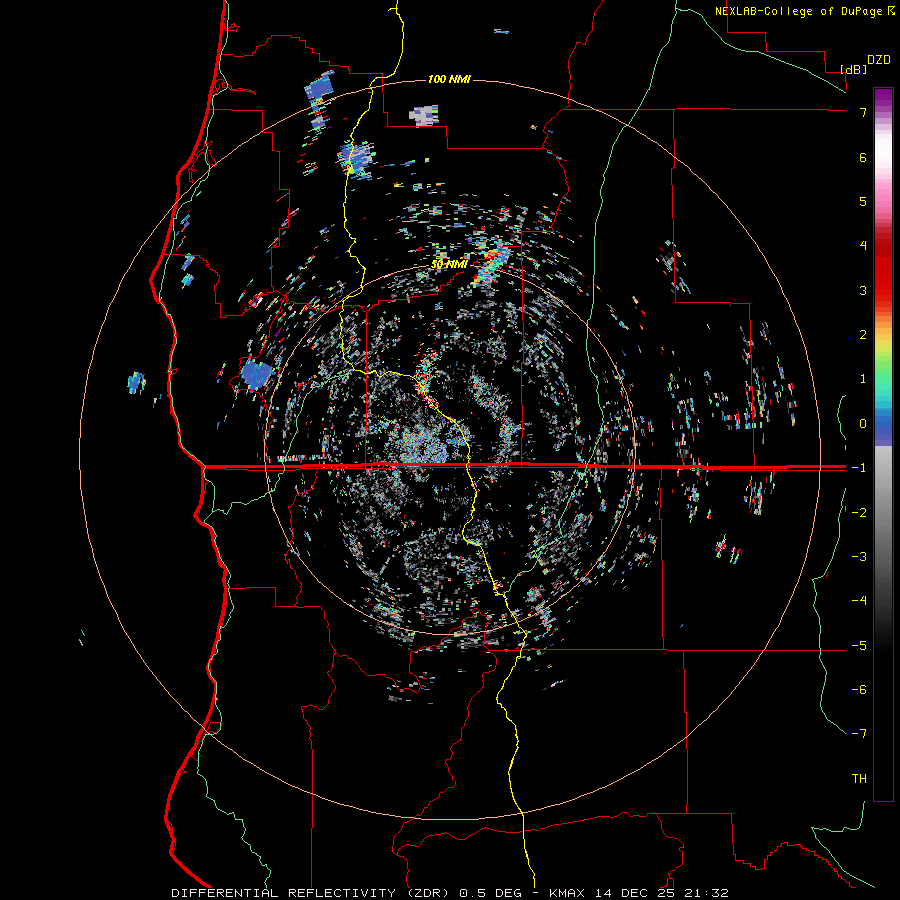Click the -4 value on the color scale

point(859,601)
